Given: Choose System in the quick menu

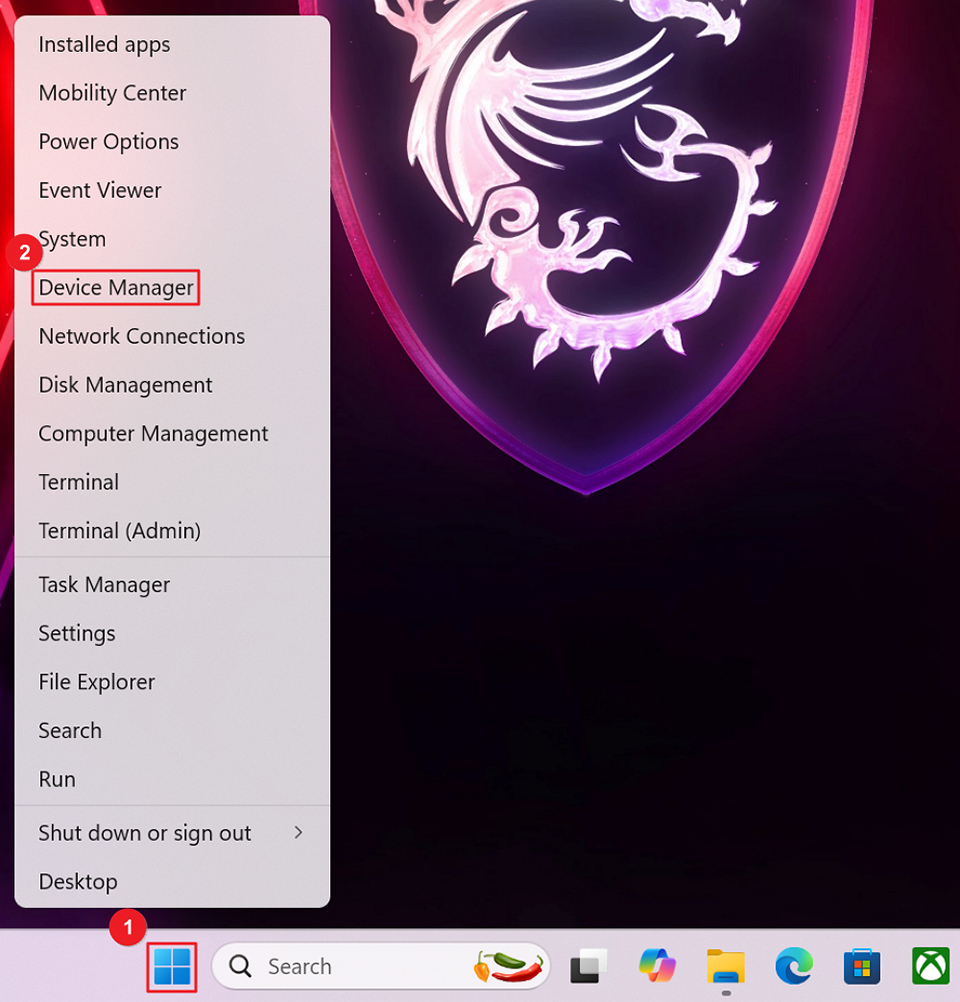Looking at the screenshot, I should [x=172, y=239].
